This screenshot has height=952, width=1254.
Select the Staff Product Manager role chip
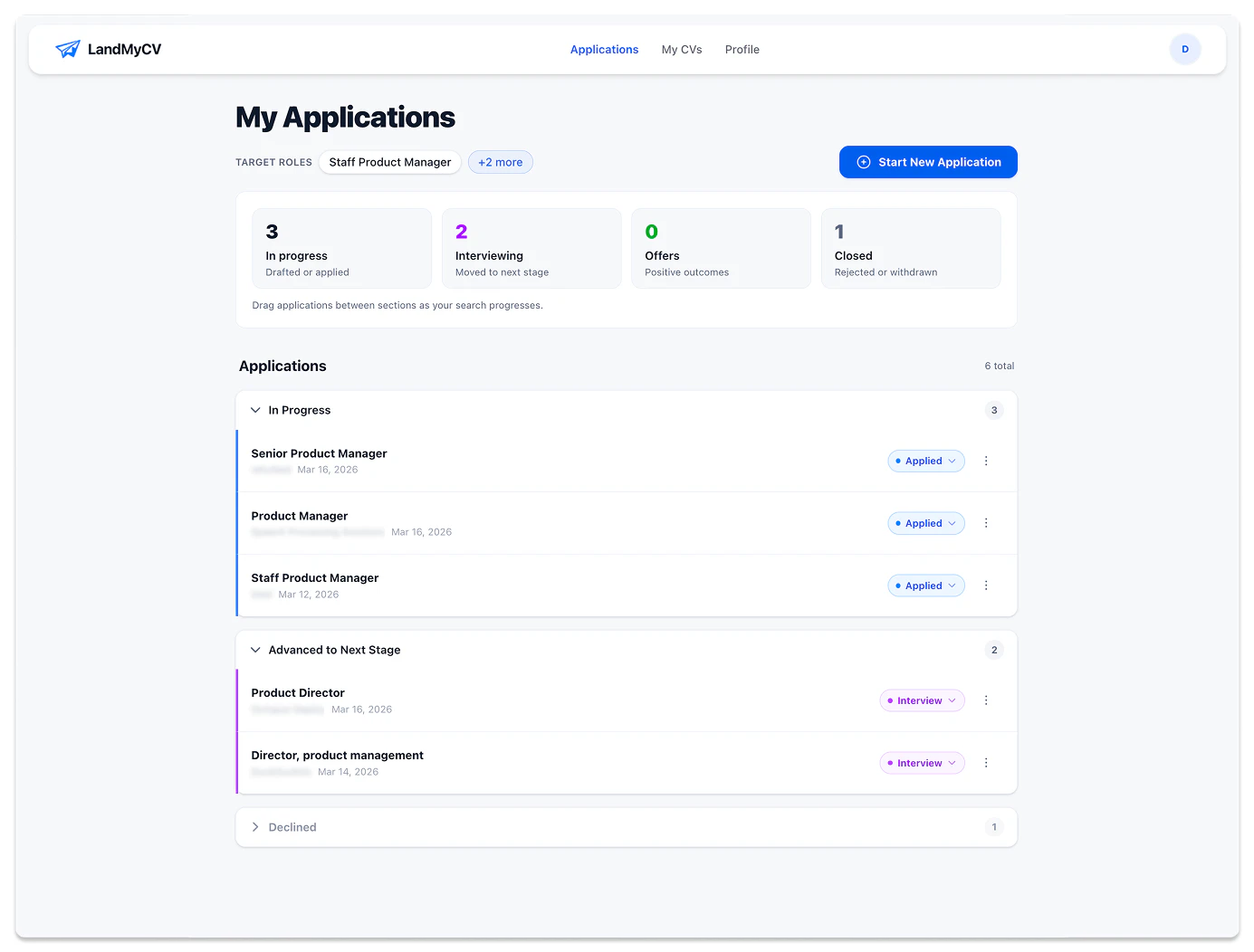click(x=390, y=162)
